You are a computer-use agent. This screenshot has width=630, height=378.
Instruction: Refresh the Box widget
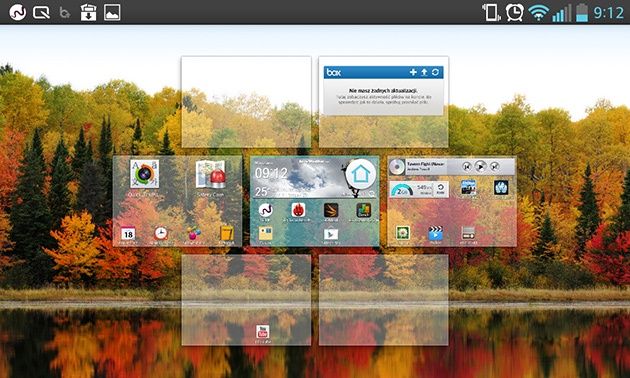[x=436, y=72]
